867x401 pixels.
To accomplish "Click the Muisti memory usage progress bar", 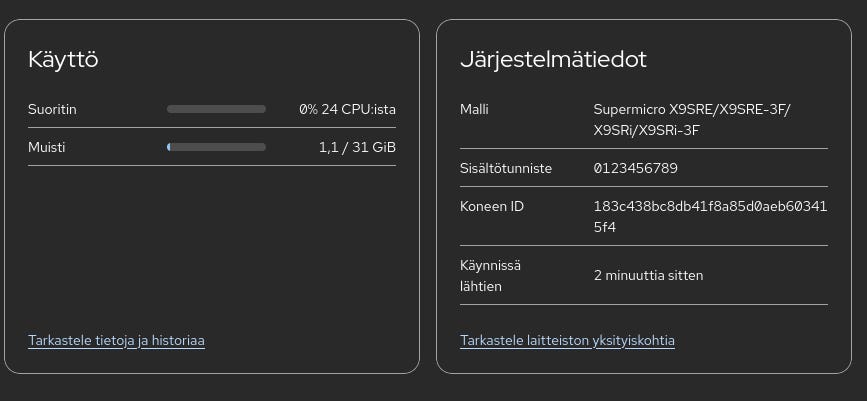I will click(216, 147).
